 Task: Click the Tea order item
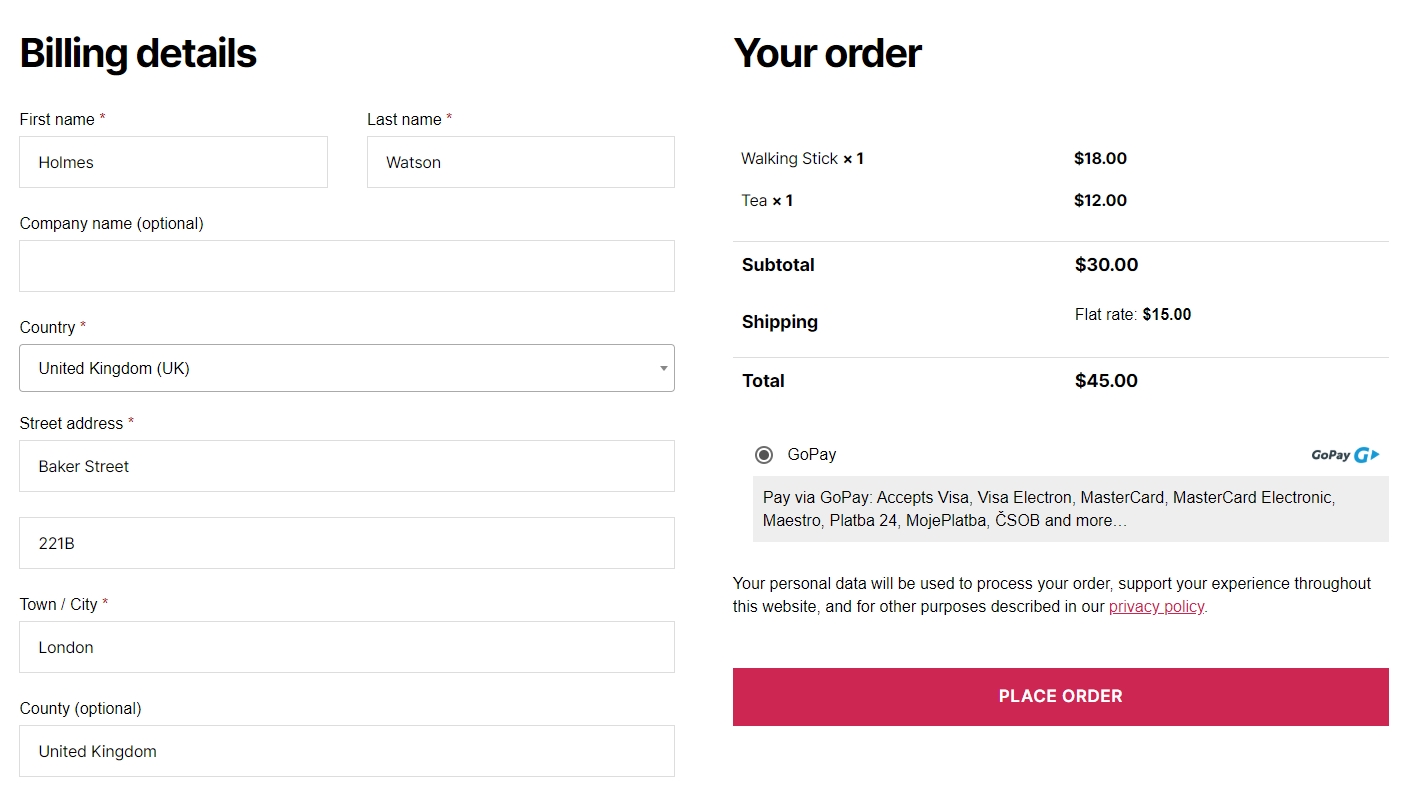(766, 200)
